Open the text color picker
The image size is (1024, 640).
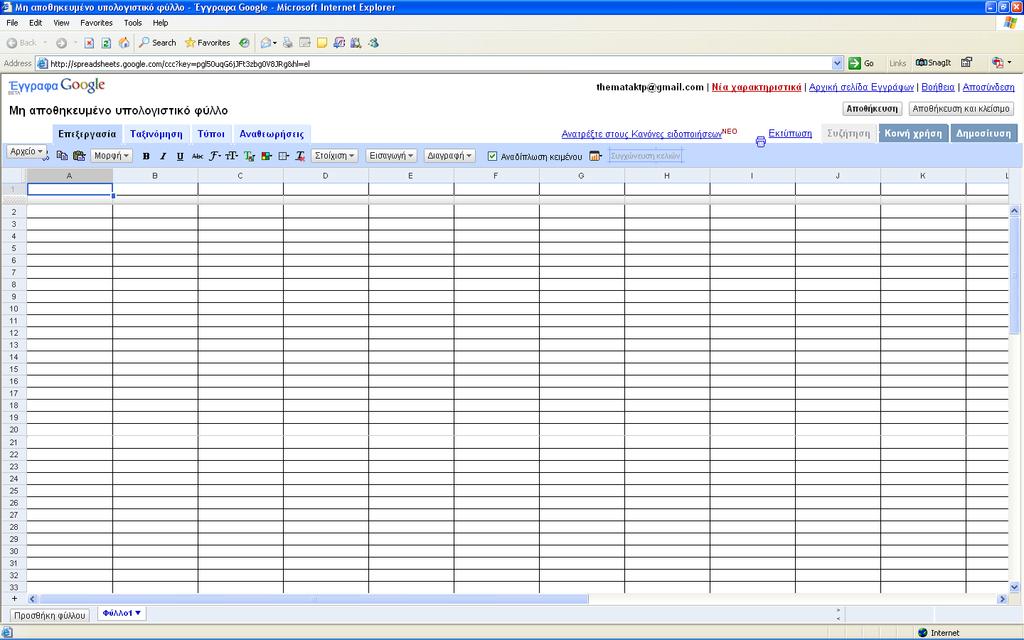click(249, 156)
